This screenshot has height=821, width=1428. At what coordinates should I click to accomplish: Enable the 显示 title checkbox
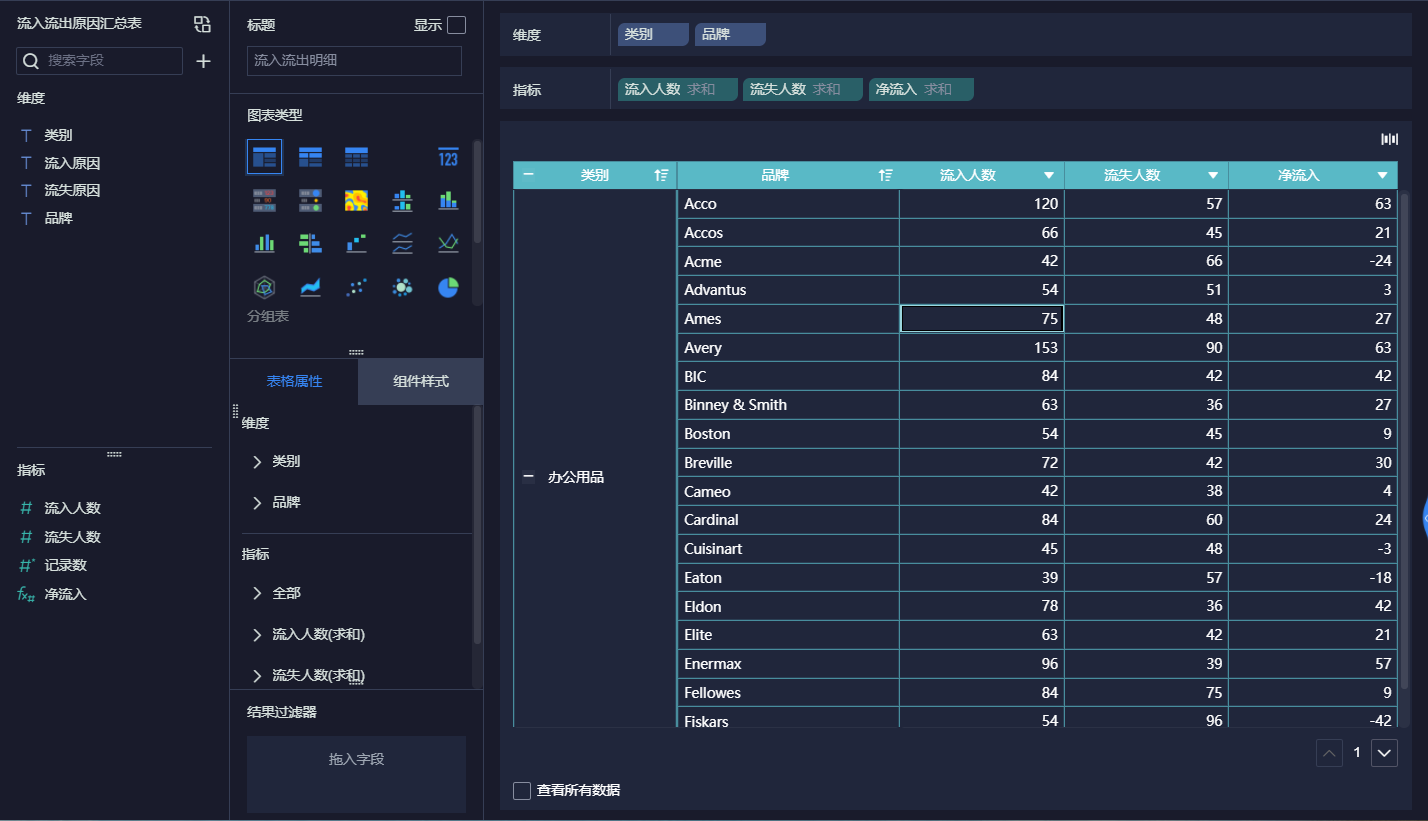(456, 25)
